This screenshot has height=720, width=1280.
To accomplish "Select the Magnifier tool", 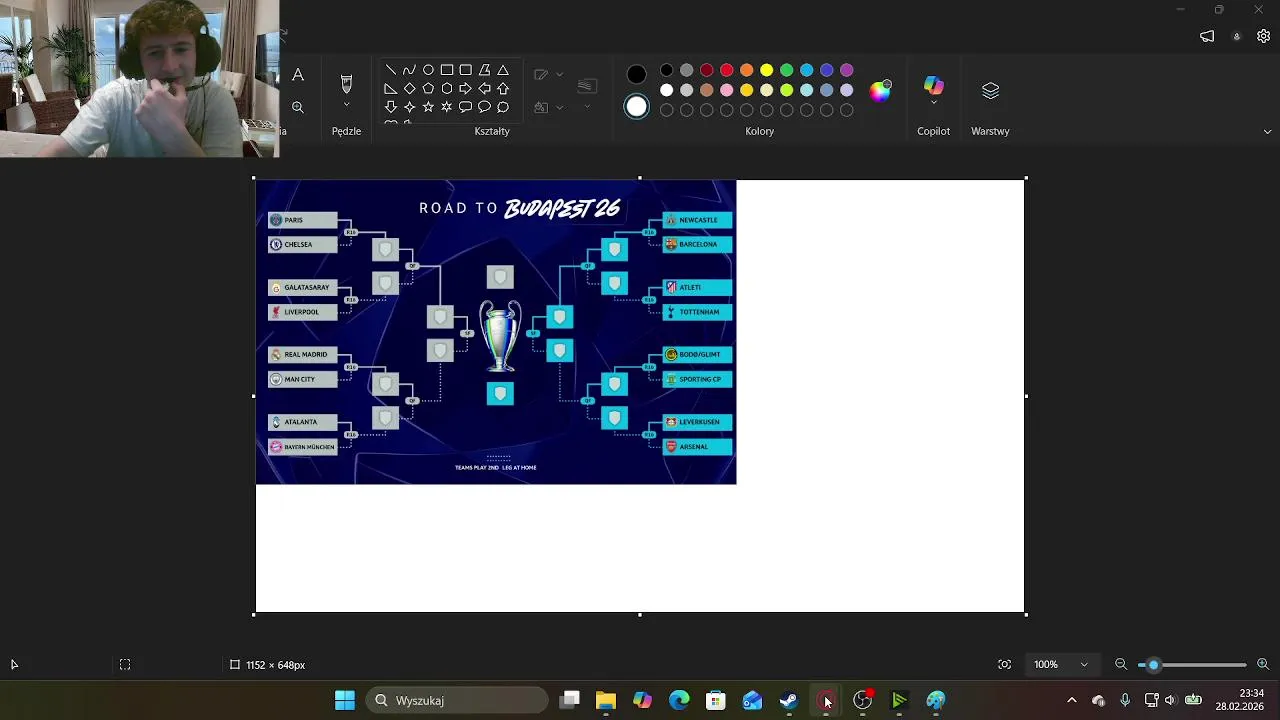I will coord(298,107).
